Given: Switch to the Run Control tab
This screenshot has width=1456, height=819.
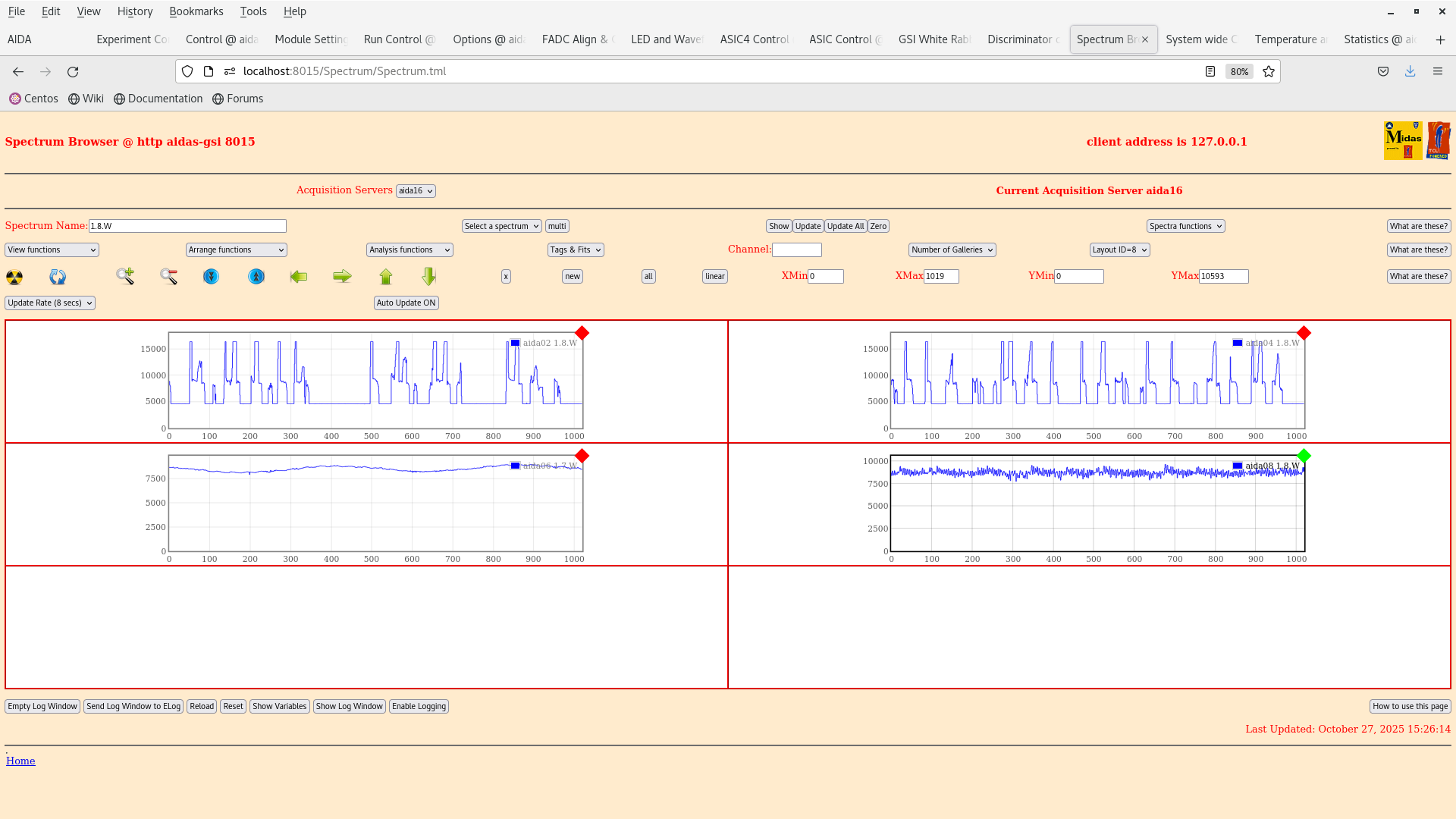Looking at the screenshot, I should [399, 39].
